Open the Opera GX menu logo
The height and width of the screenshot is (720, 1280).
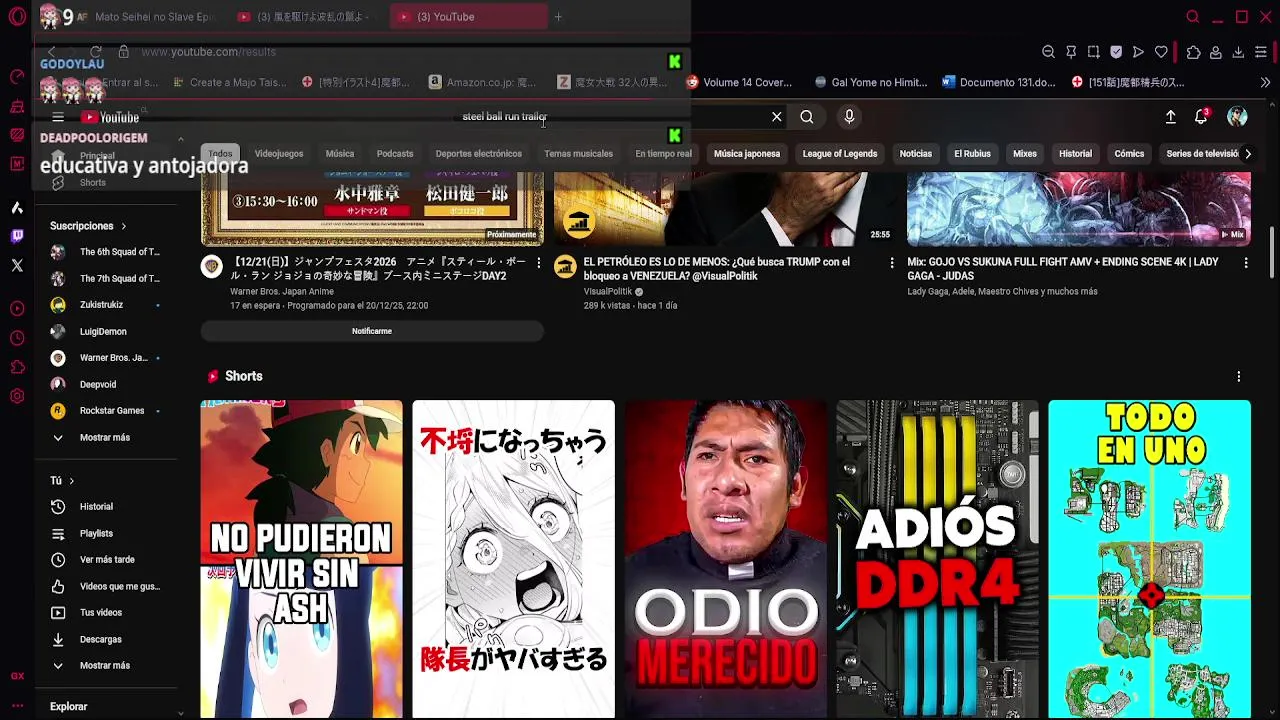(x=17, y=17)
